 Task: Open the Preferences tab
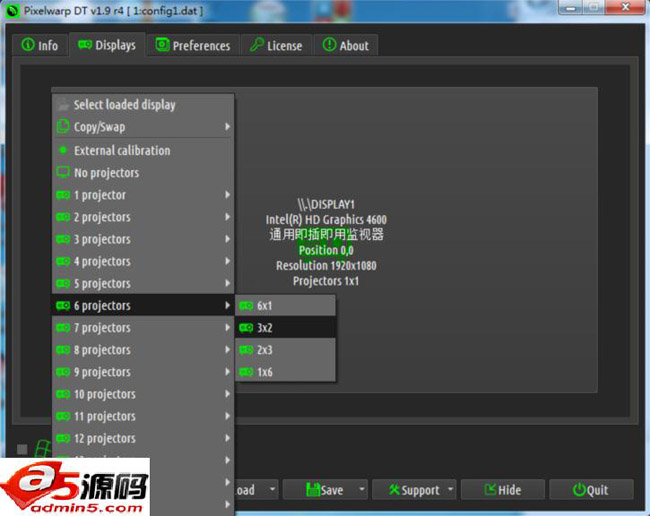(x=193, y=45)
